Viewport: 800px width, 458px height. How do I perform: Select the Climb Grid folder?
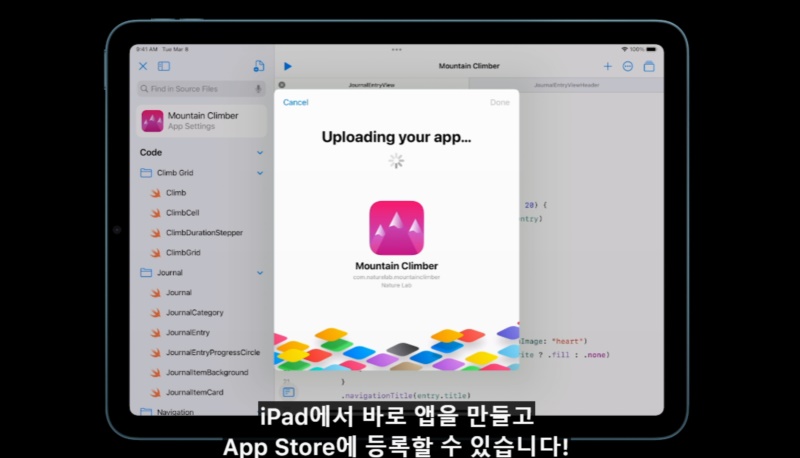pos(175,173)
